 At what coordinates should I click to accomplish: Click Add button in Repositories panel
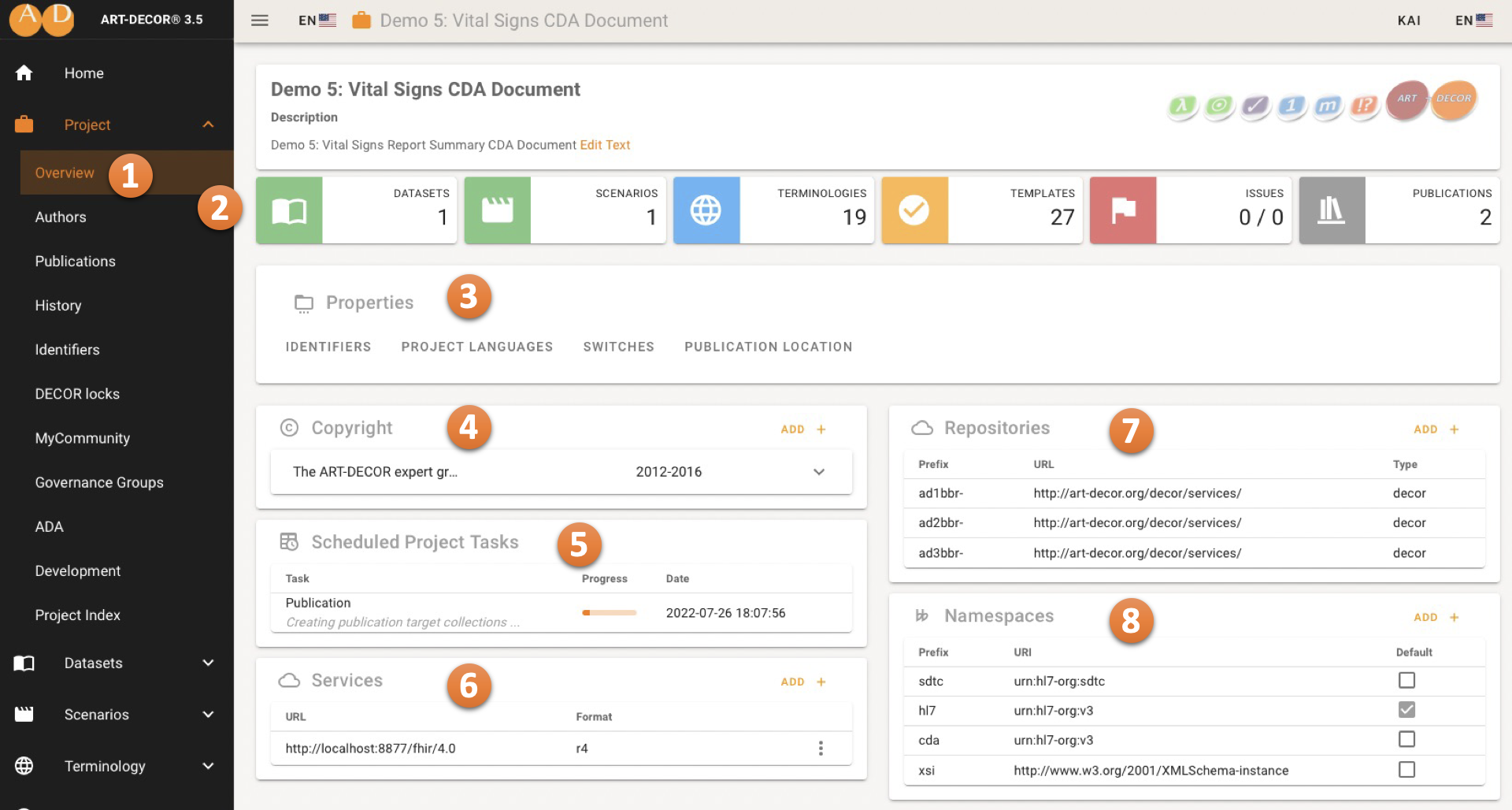pos(1436,429)
